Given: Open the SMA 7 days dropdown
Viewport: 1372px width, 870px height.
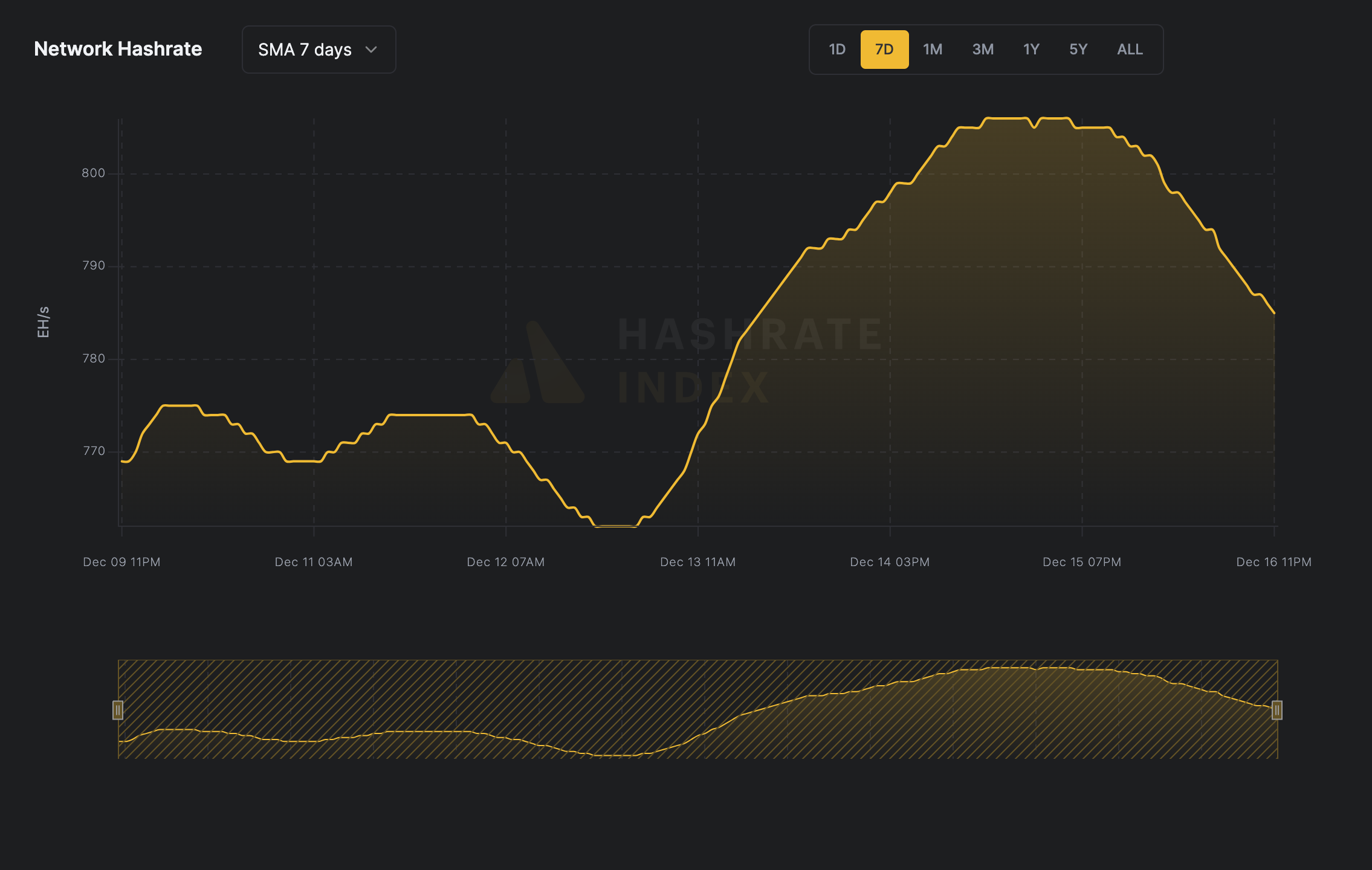Looking at the screenshot, I should click(x=319, y=50).
